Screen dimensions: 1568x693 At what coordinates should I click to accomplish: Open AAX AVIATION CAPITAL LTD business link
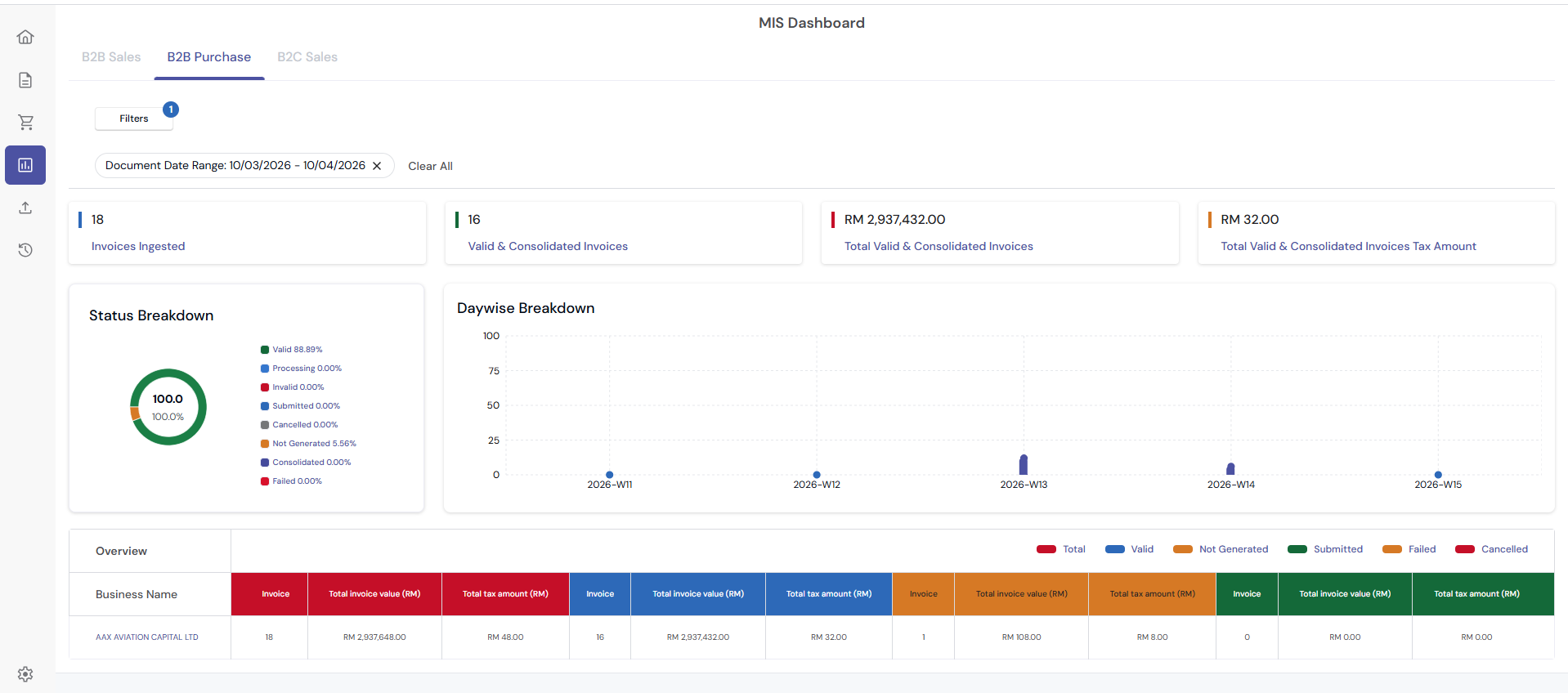pyautogui.click(x=147, y=637)
